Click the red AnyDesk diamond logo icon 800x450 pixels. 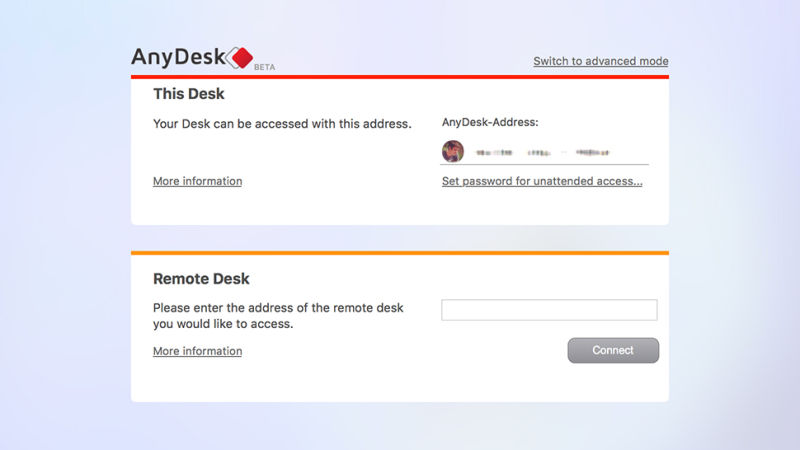240,58
